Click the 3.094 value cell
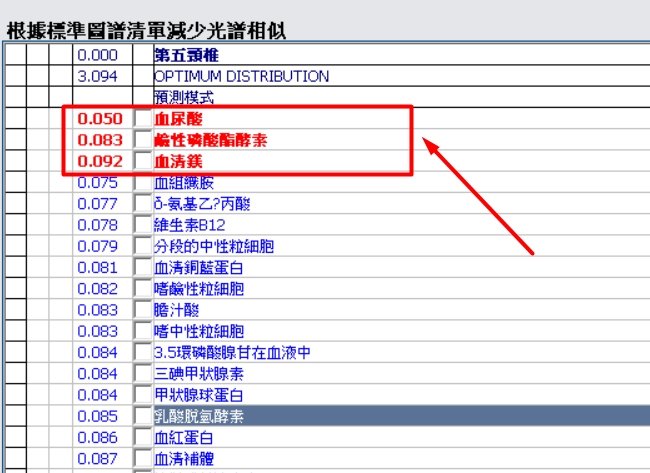The width and height of the screenshot is (650, 473). [x=97, y=76]
